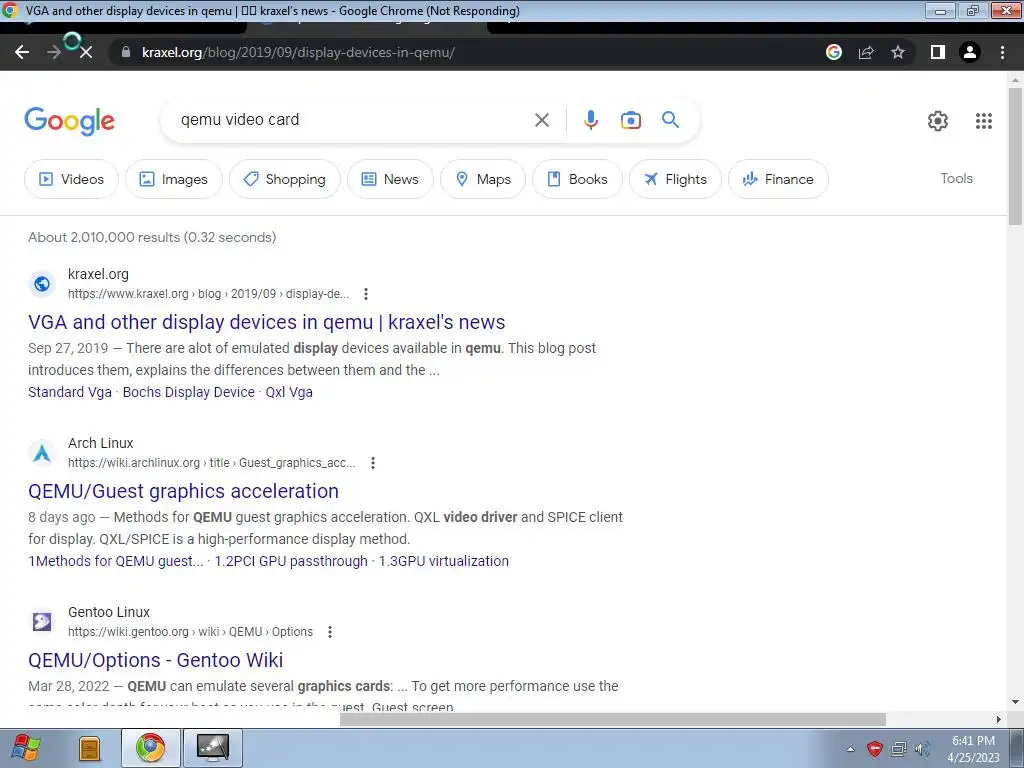Switch to Images results
The width and height of the screenshot is (1024, 768).
click(x=174, y=179)
